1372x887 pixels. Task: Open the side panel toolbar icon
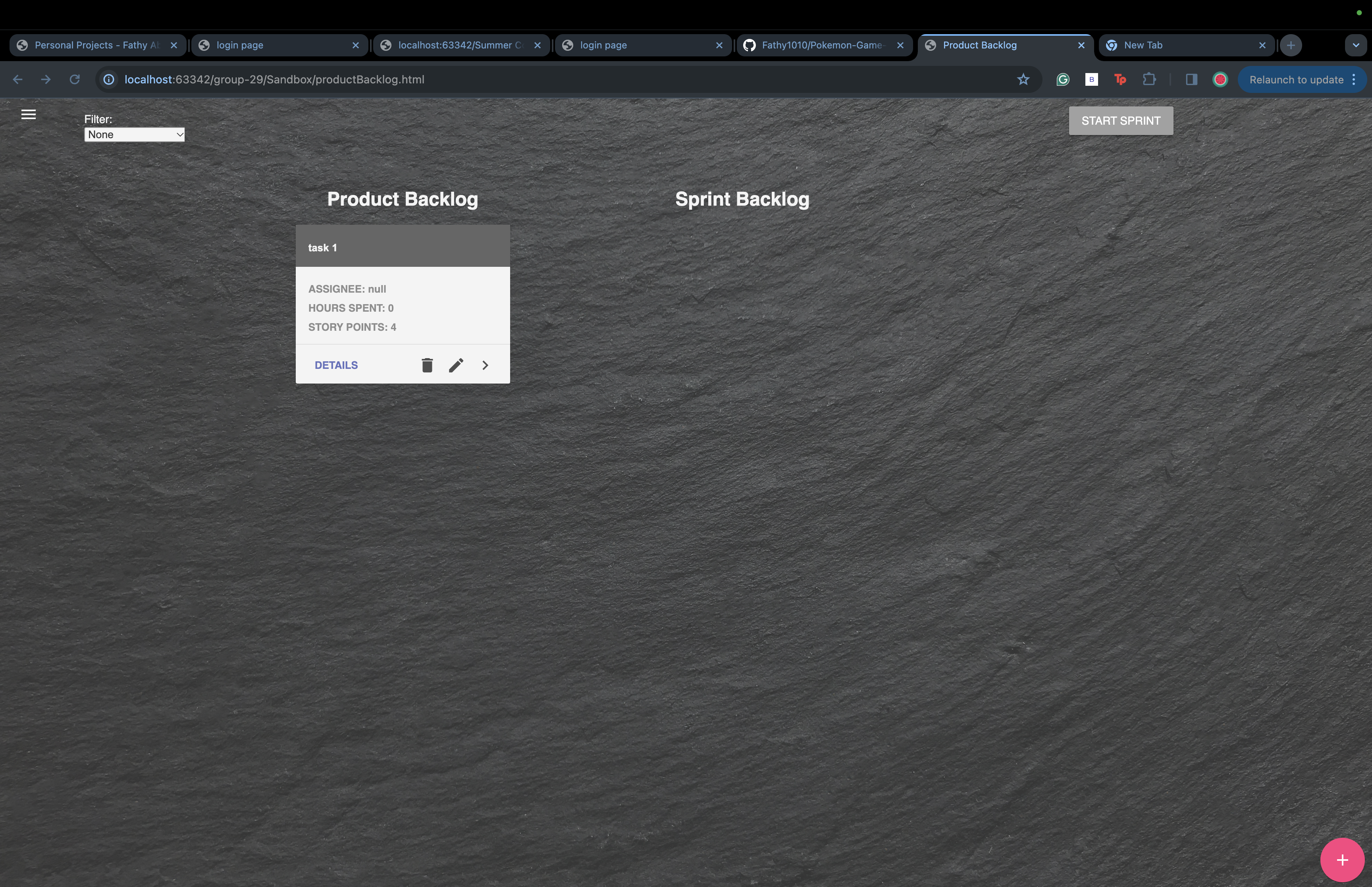(x=1191, y=79)
